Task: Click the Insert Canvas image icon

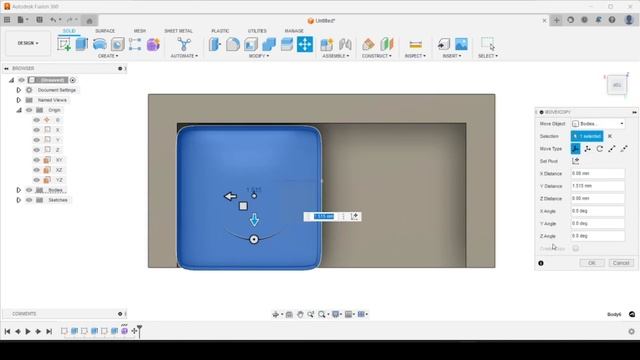Action: tap(461, 44)
